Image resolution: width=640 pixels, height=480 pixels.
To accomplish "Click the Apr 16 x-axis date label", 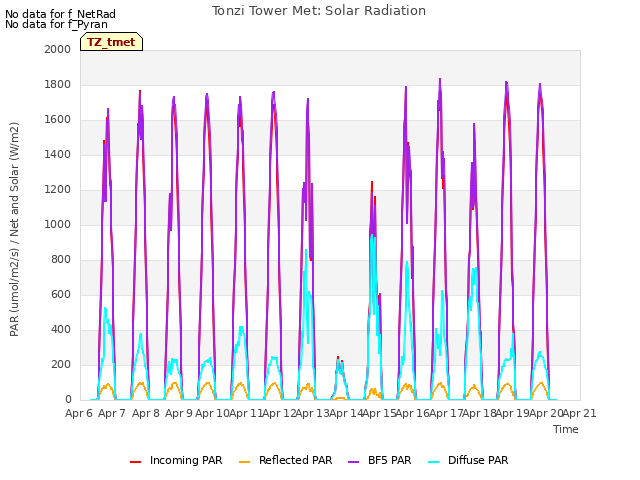I will click(413, 413).
